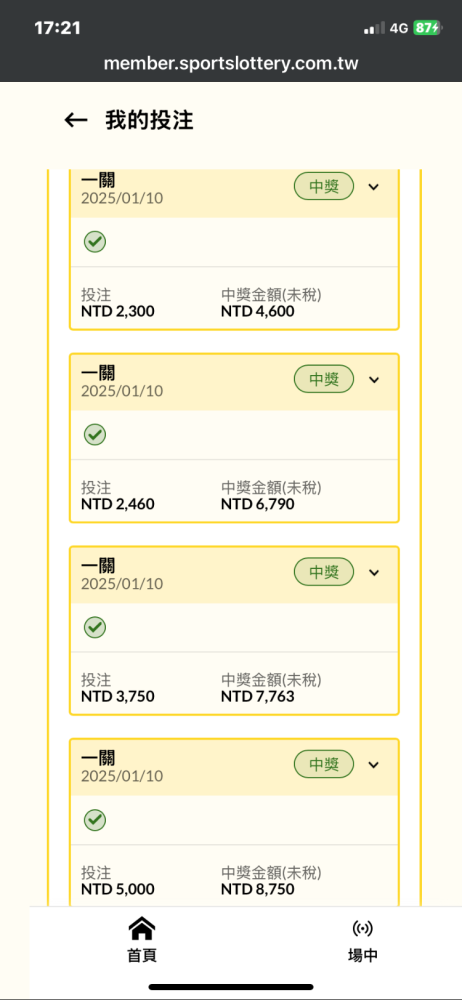The image size is (462, 1000).
Task: Open the 場中 live broadcast icon
Action: 362,929
